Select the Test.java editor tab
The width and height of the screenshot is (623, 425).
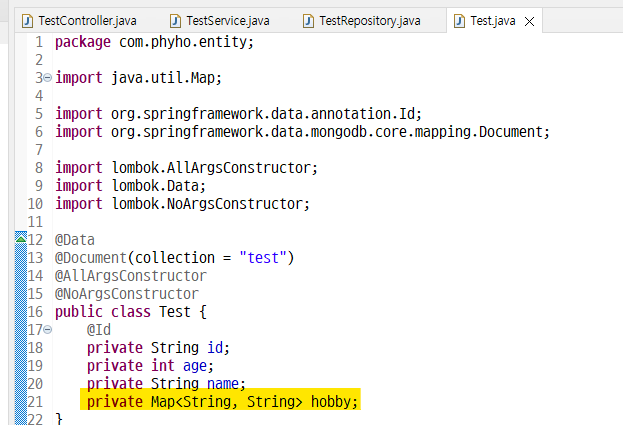pyautogui.click(x=493, y=21)
